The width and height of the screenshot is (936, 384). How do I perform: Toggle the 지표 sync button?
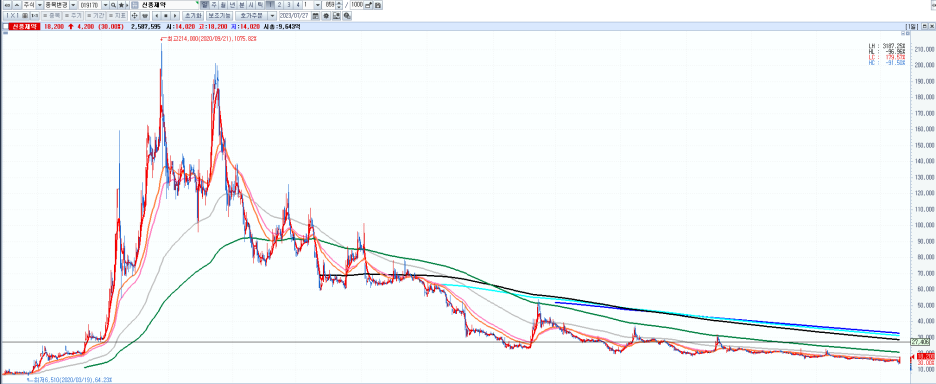click(x=117, y=16)
